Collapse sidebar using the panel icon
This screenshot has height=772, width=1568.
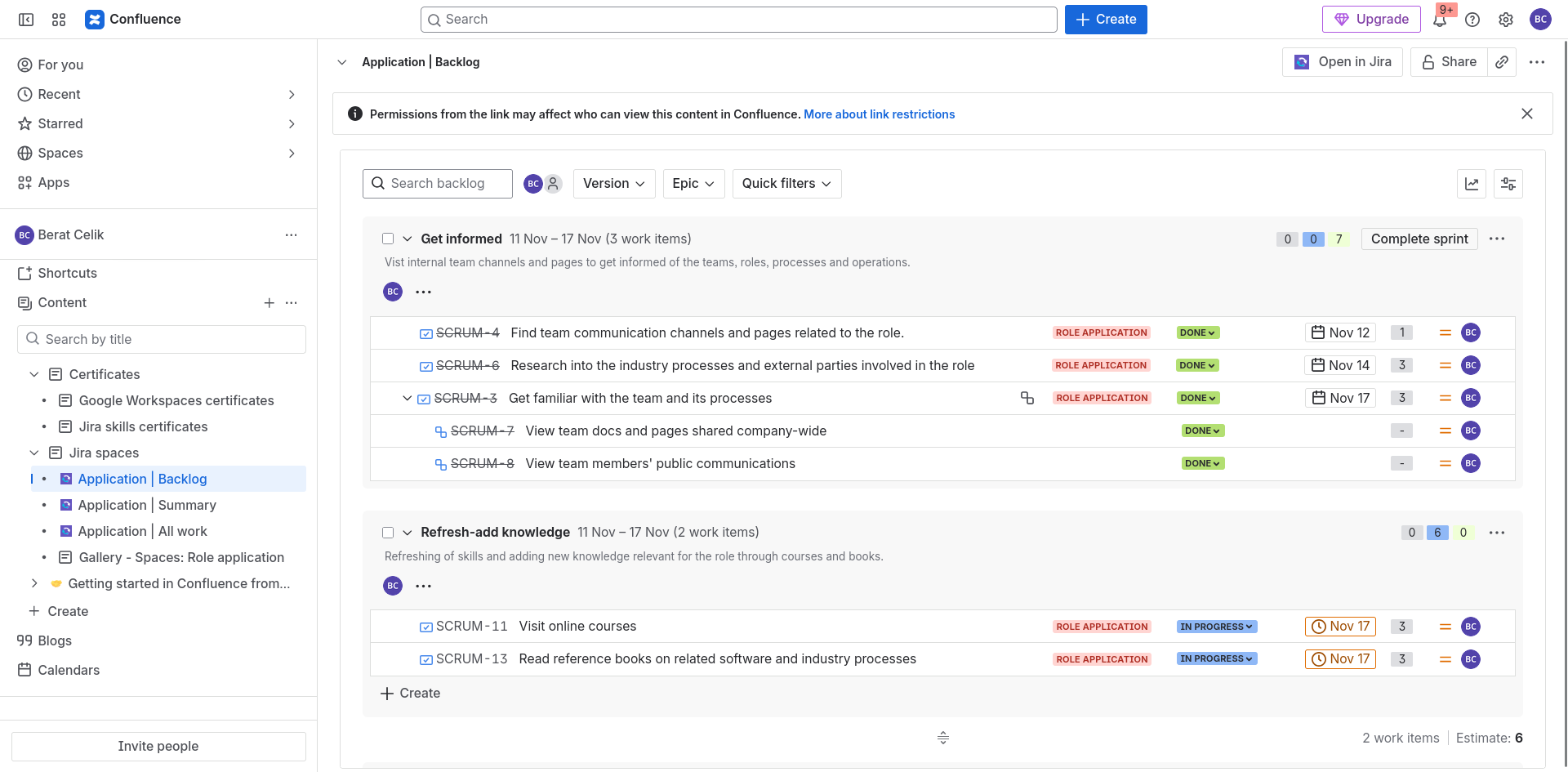pyautogui.click(x=26, y=20)
